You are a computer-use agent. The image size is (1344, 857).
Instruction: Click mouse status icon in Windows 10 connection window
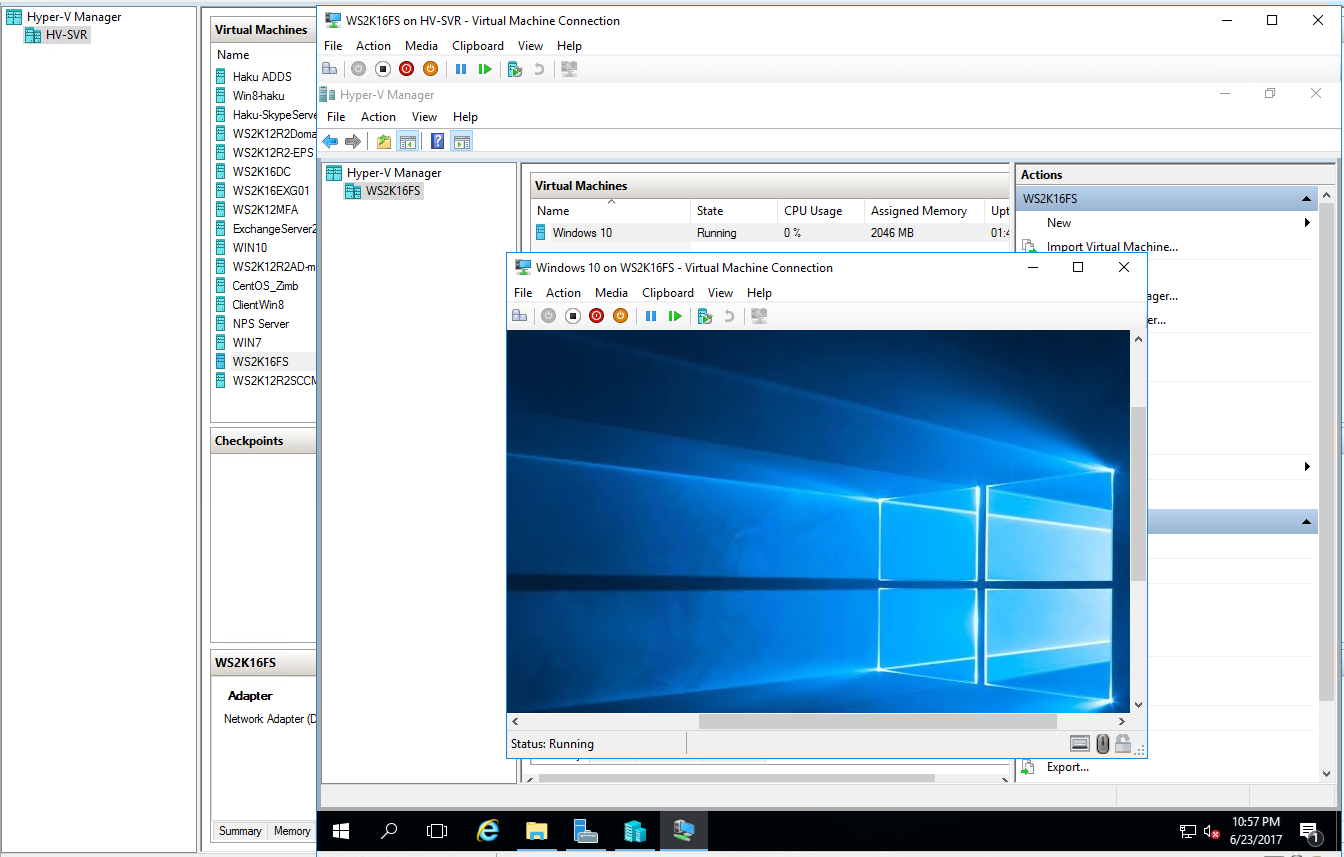tap(1102, 744)
